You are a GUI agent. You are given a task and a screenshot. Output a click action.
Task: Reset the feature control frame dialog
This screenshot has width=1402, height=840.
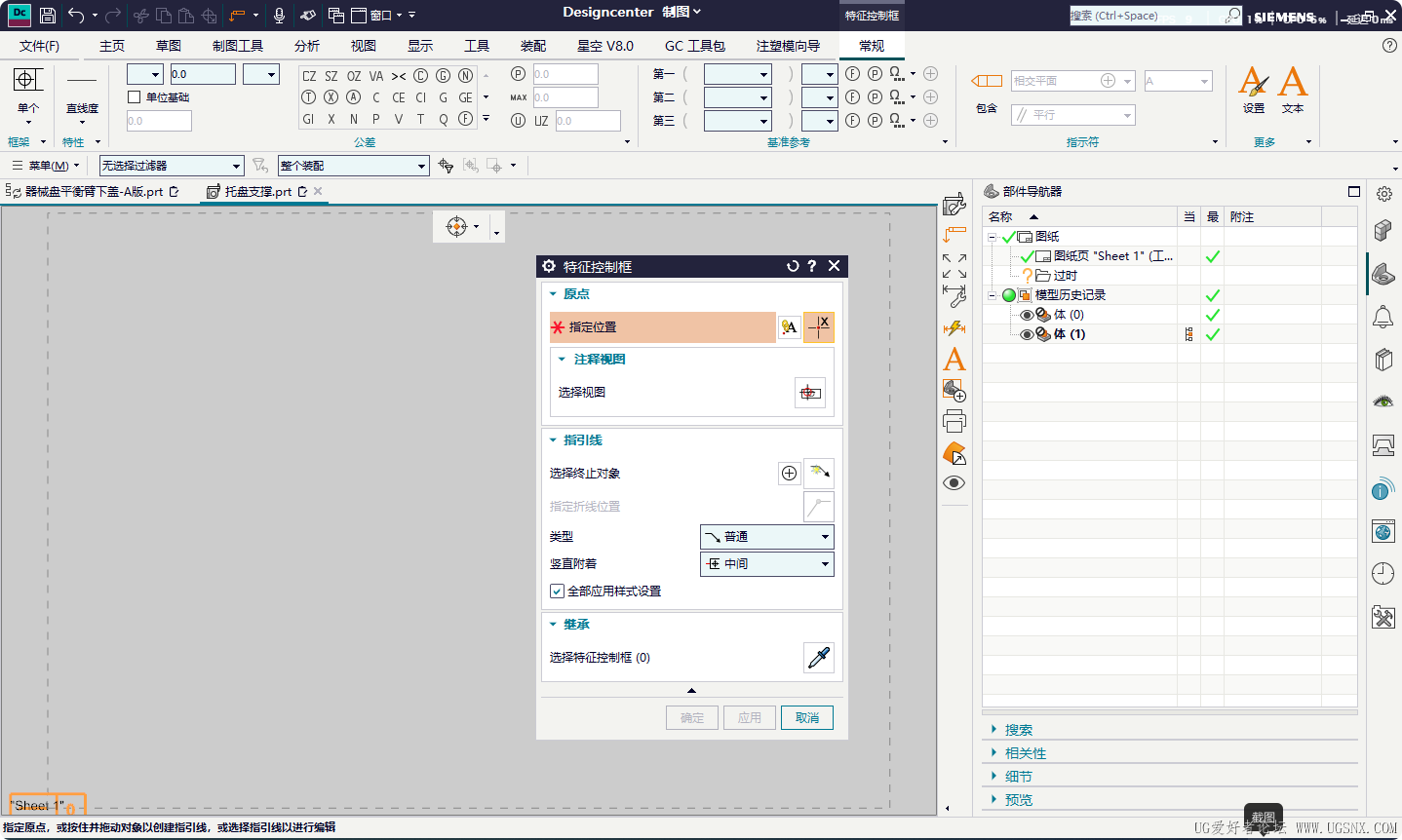(x=793, y=266)
